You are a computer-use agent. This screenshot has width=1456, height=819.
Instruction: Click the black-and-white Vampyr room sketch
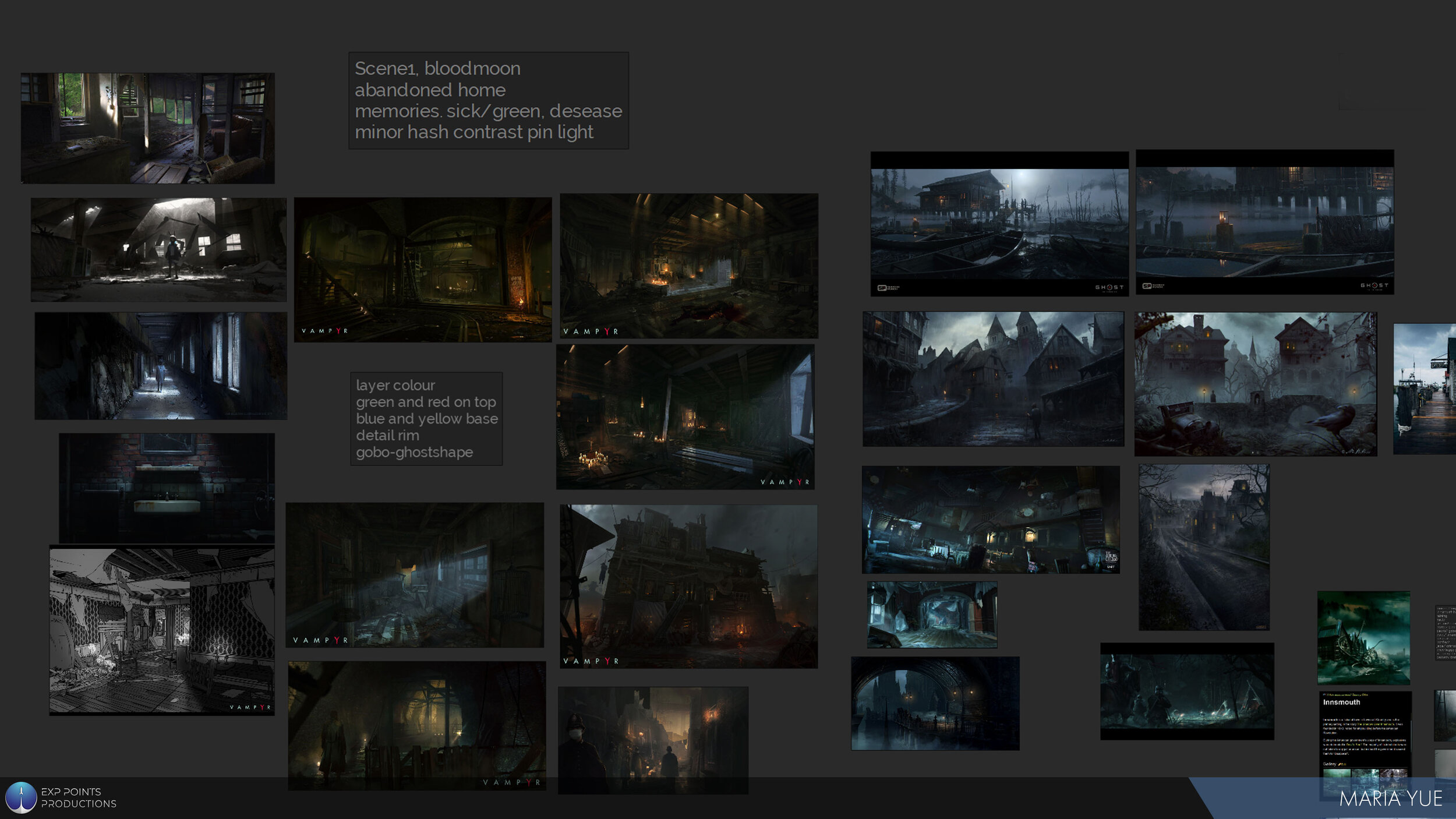coord(161,630)
